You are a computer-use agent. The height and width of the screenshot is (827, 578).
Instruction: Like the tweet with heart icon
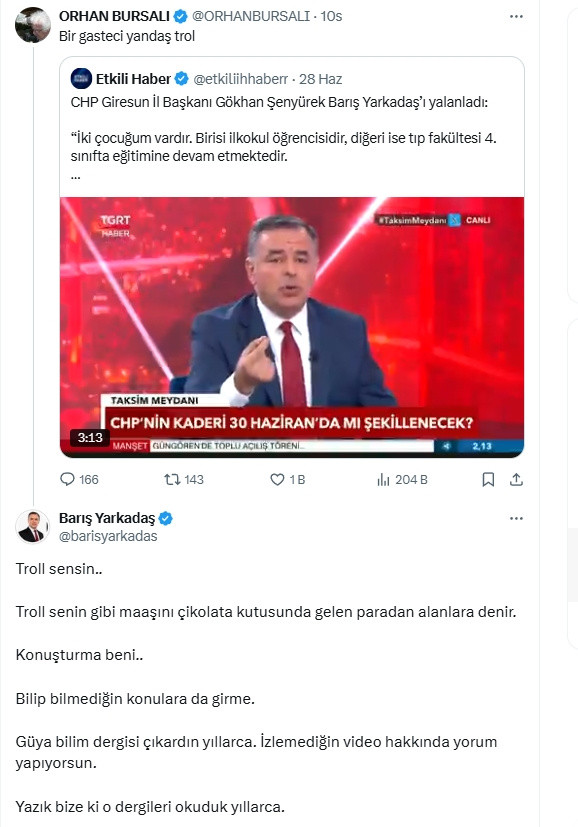(277, 479)
